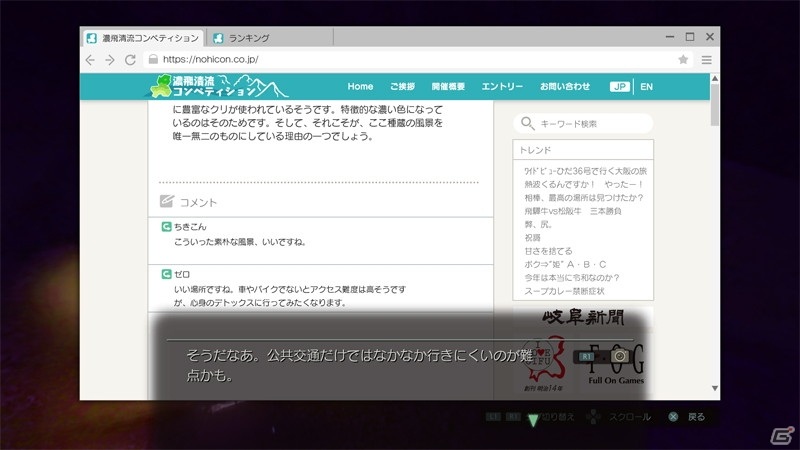Click the キーワード検索 search field
The image size is (800, 450).
[x=583, y=123]
